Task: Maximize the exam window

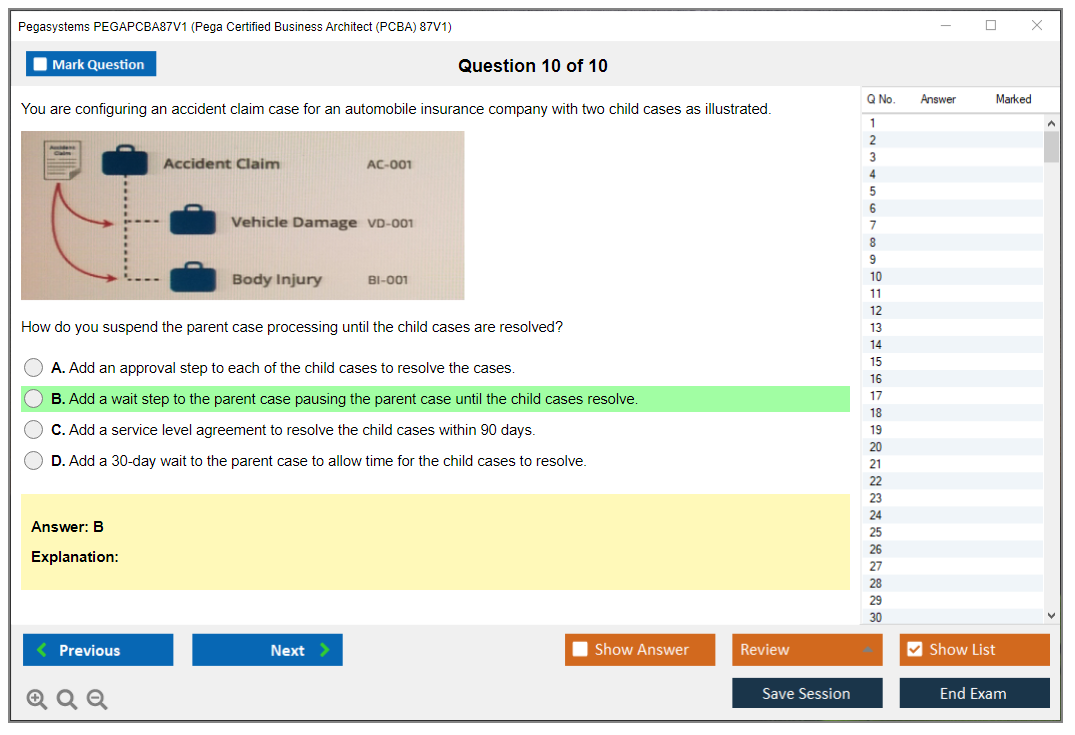Action: [x=990, y=26]
